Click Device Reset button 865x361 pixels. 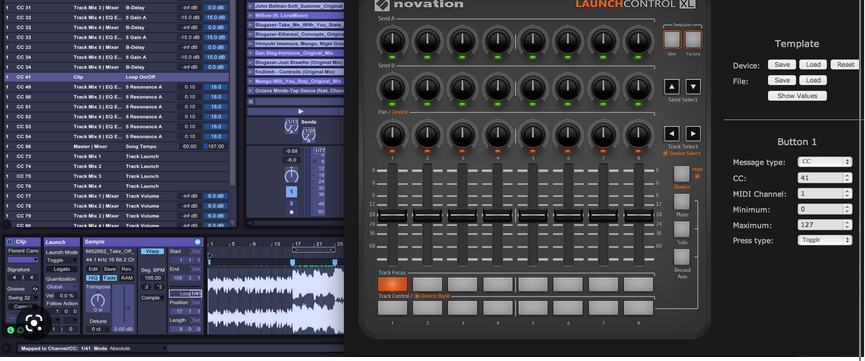845,65
